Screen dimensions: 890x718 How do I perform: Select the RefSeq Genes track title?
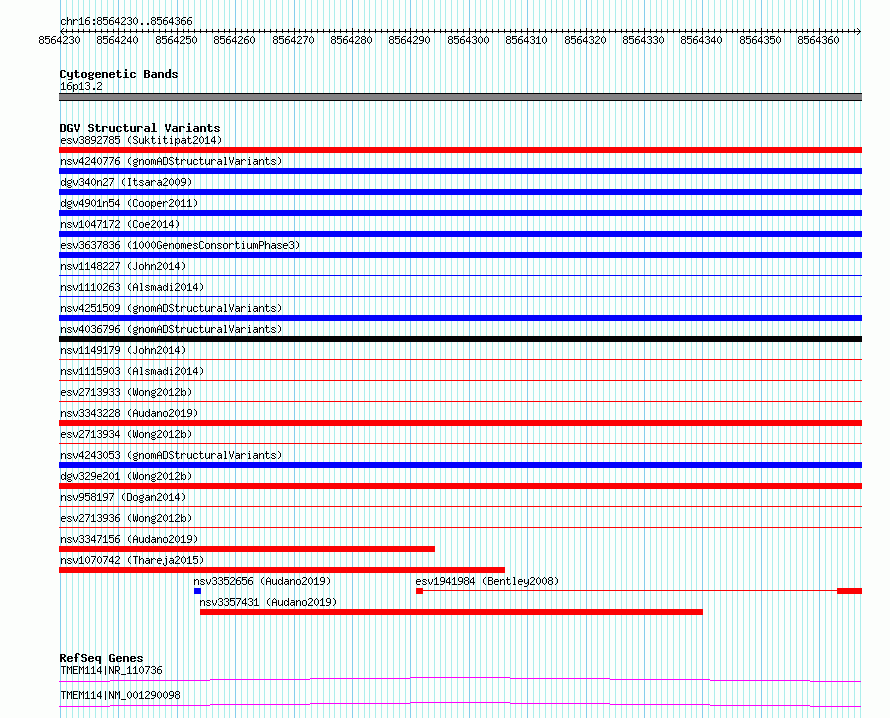[x=102, y=658]
